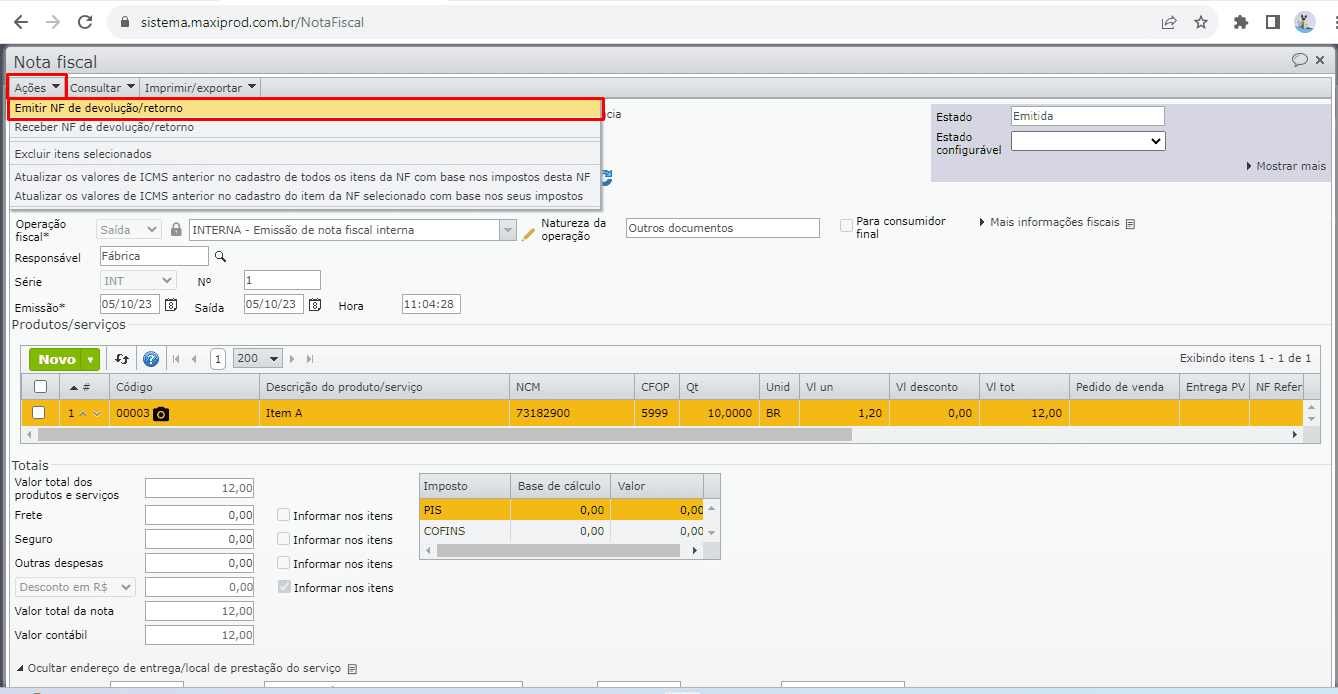Open the calendar icon for Emissão date
This screenshot has width=1338, height=694.
point(171,305)
